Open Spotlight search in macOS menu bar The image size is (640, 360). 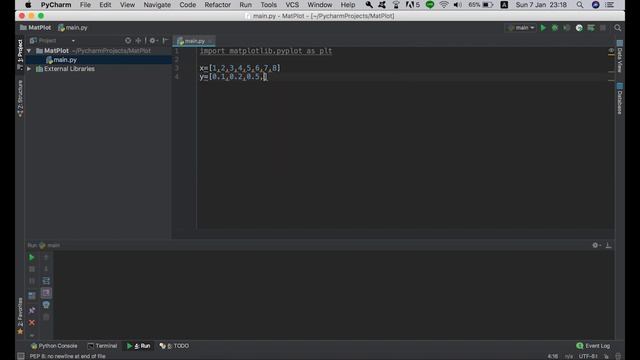(x=580, y=5)
